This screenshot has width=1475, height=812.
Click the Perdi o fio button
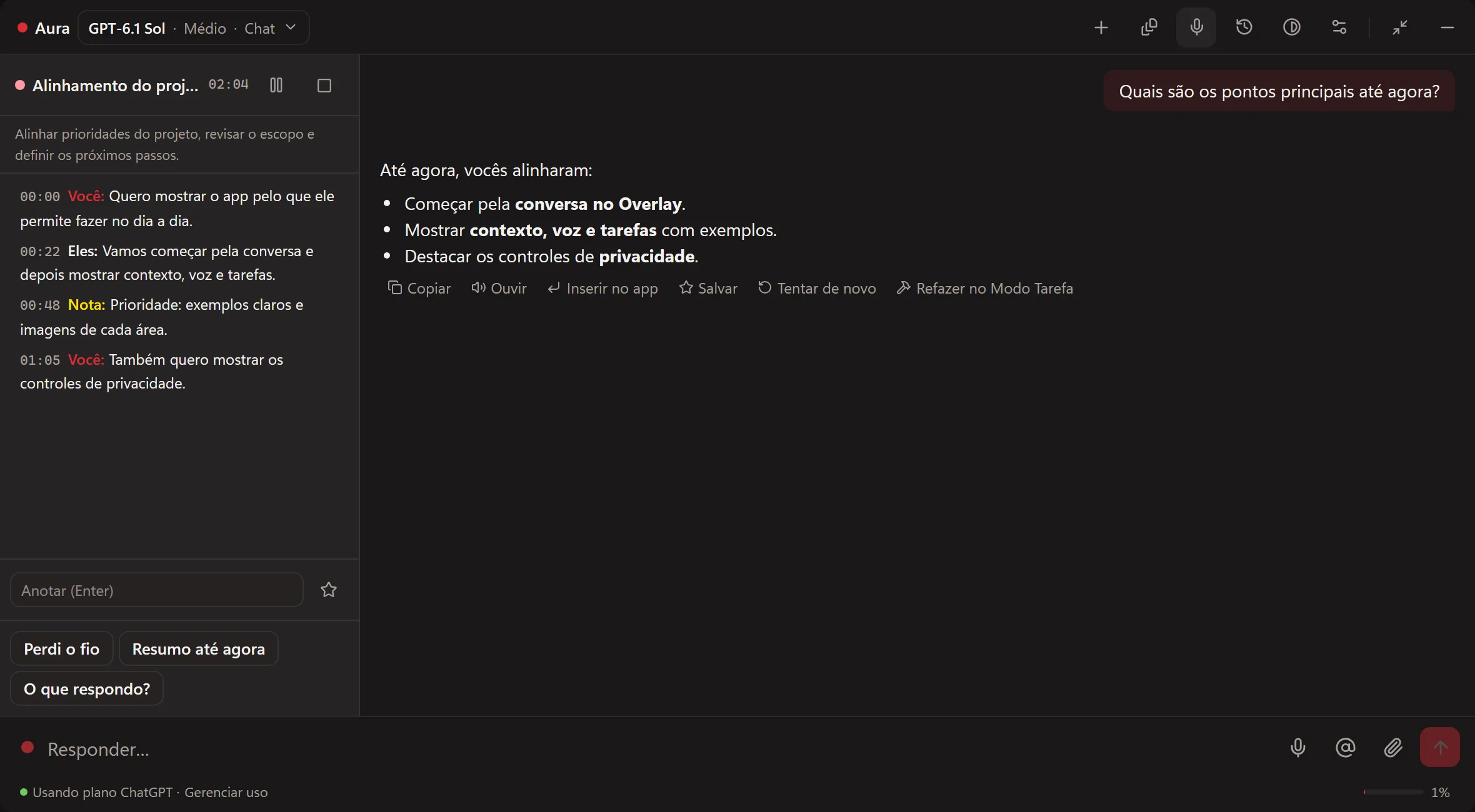point(61,648)
